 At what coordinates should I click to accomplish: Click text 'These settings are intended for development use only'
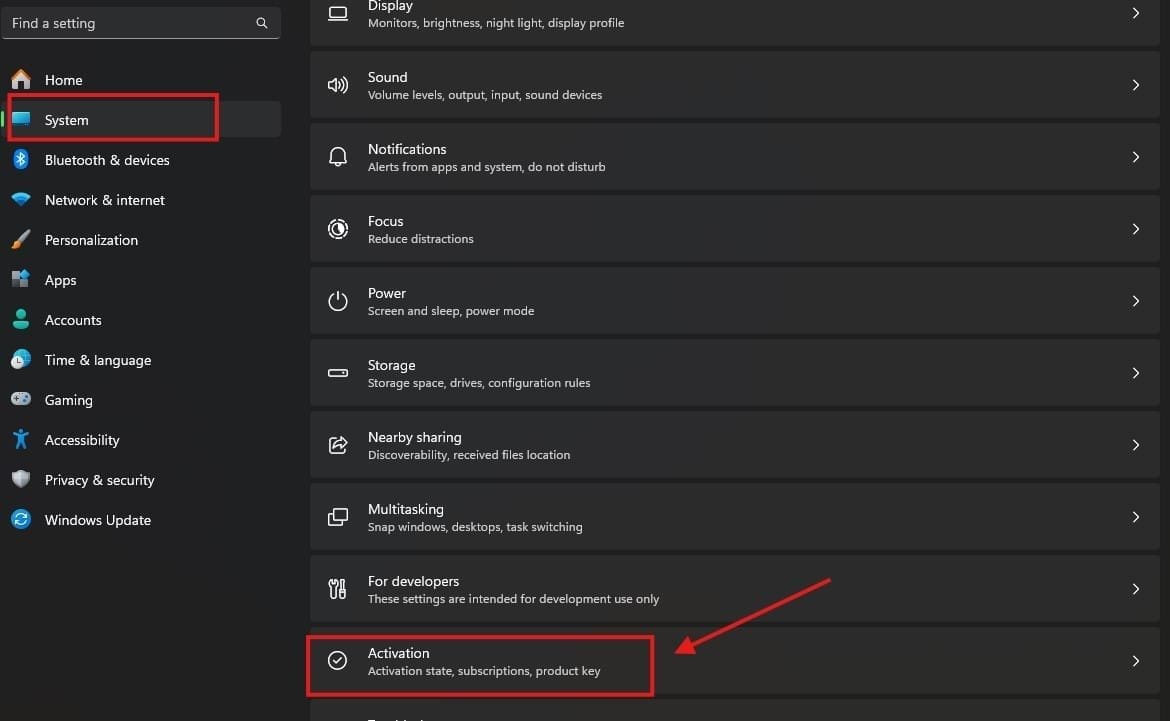[513, 599]
